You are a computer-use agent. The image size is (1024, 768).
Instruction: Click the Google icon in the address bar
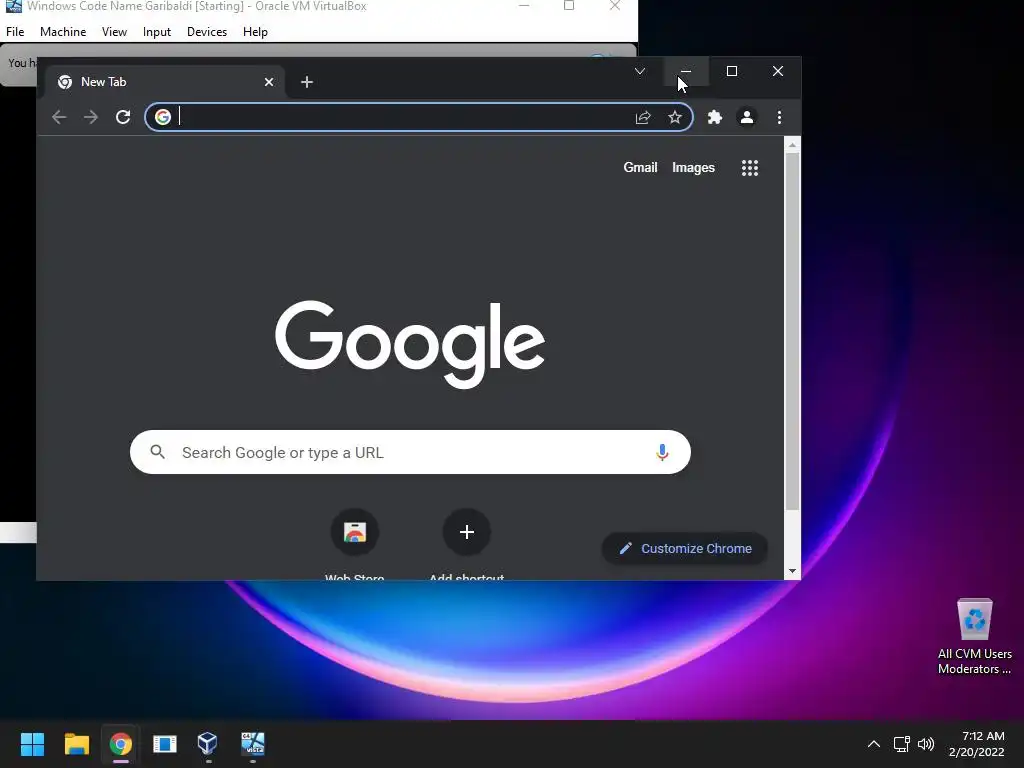click(x=163, y=117)
